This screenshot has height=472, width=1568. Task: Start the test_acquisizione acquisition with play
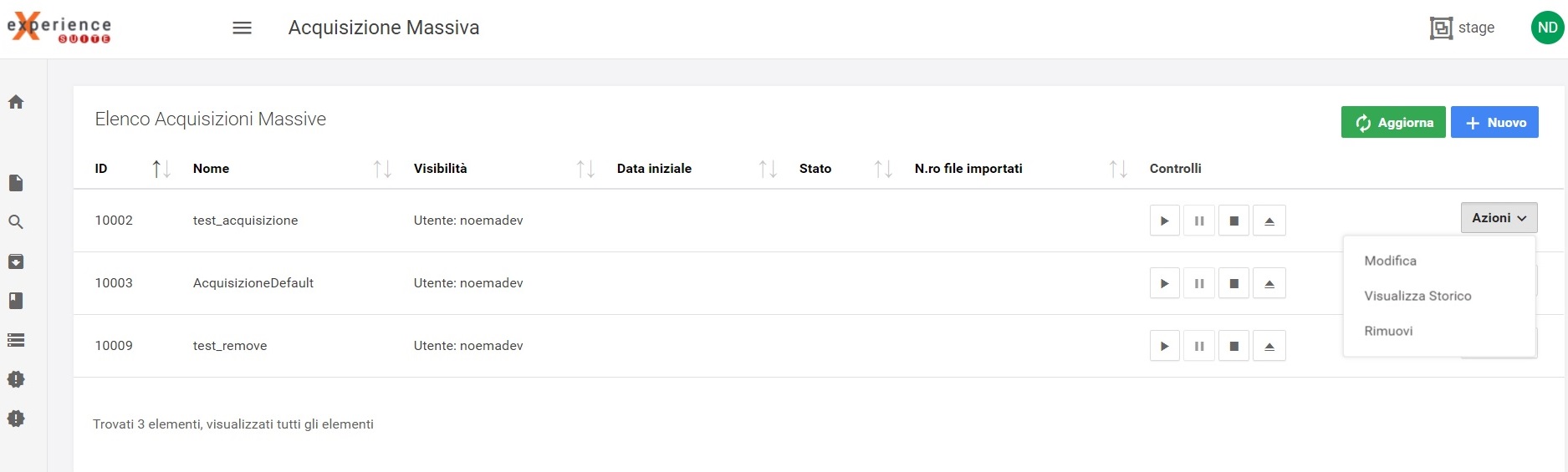click(1164, 221)
